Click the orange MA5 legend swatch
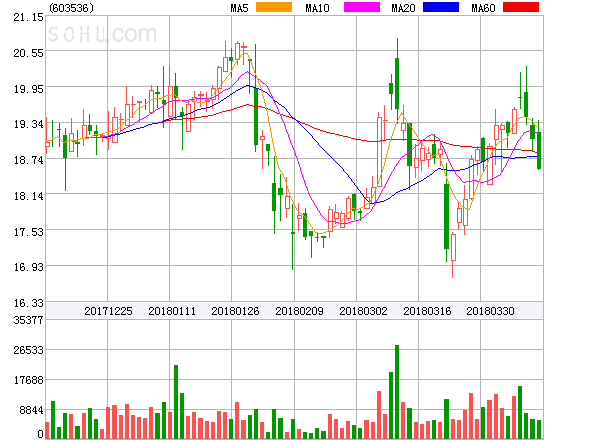The image size is (600, 440). pos(274,7)
